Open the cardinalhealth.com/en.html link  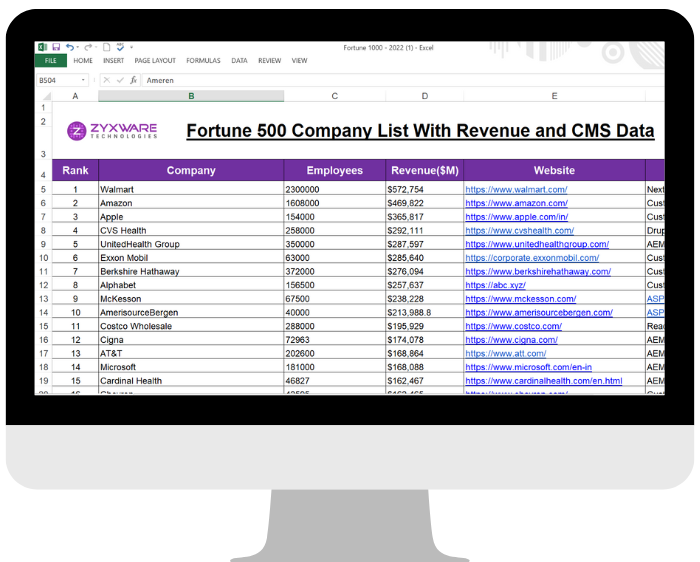pyautogui.click(x=544, y=381)
